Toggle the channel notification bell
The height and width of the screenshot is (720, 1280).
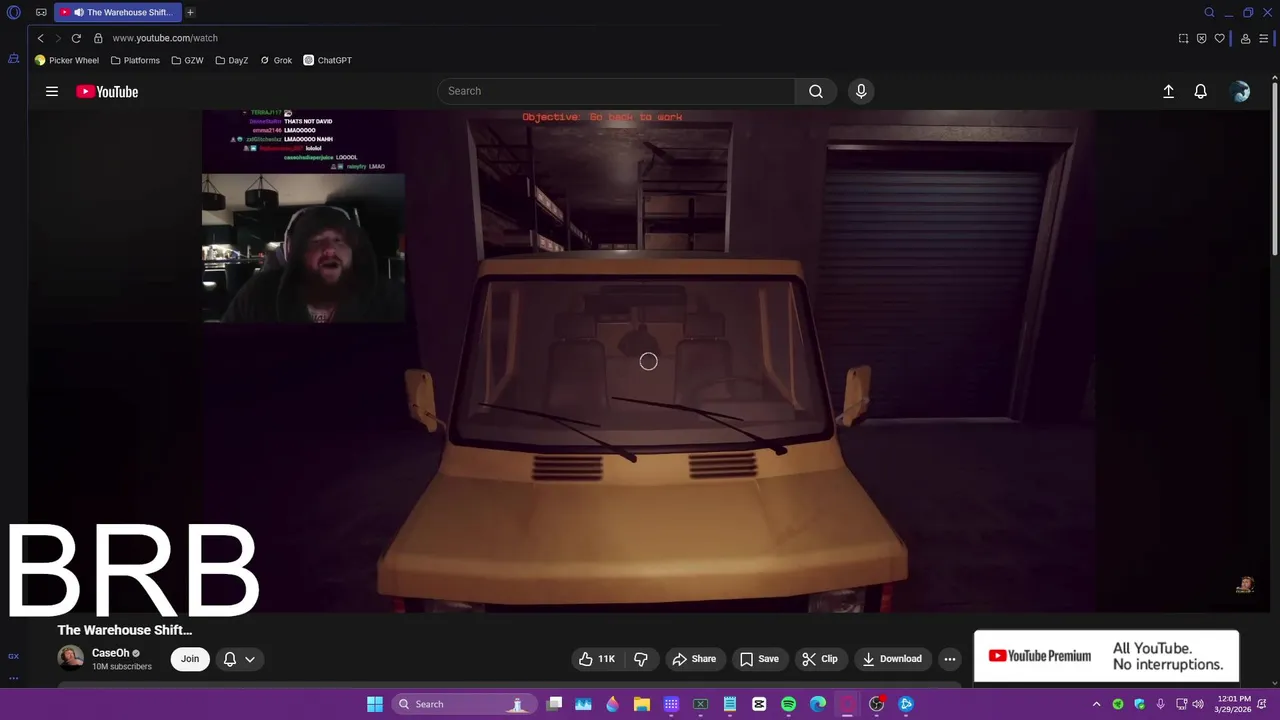pyautogui.click(x=230, y=659)
